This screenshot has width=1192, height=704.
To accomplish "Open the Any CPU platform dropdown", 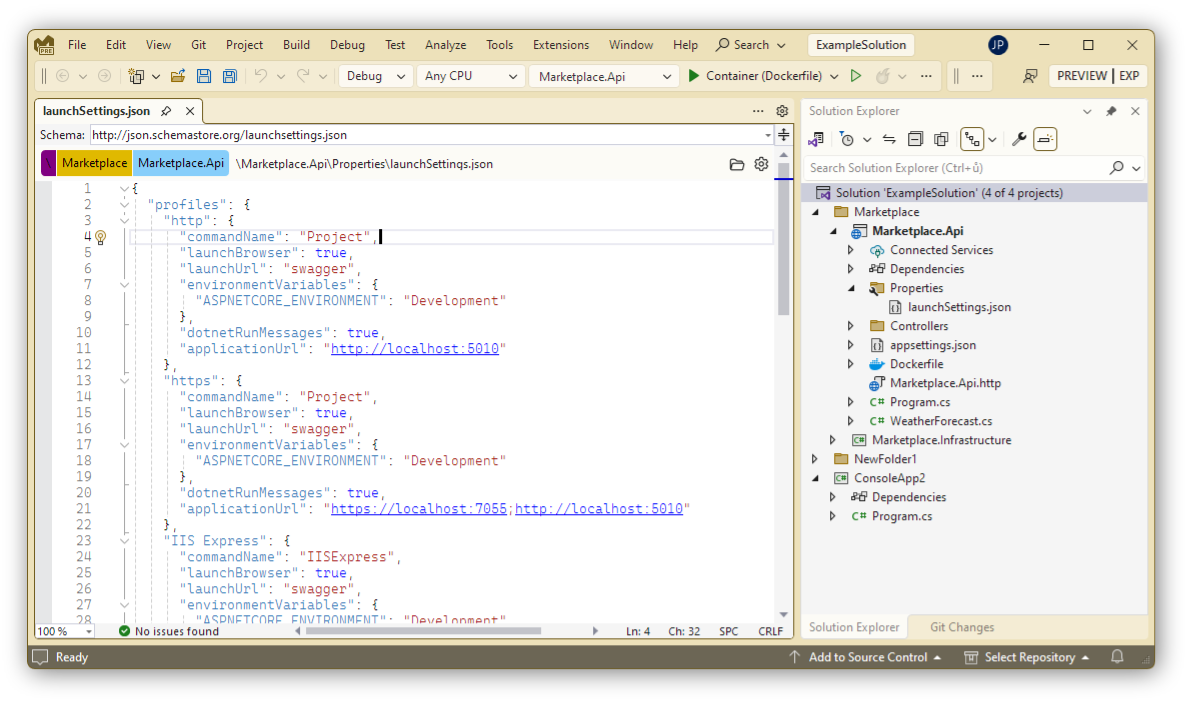I will [470, 76].
